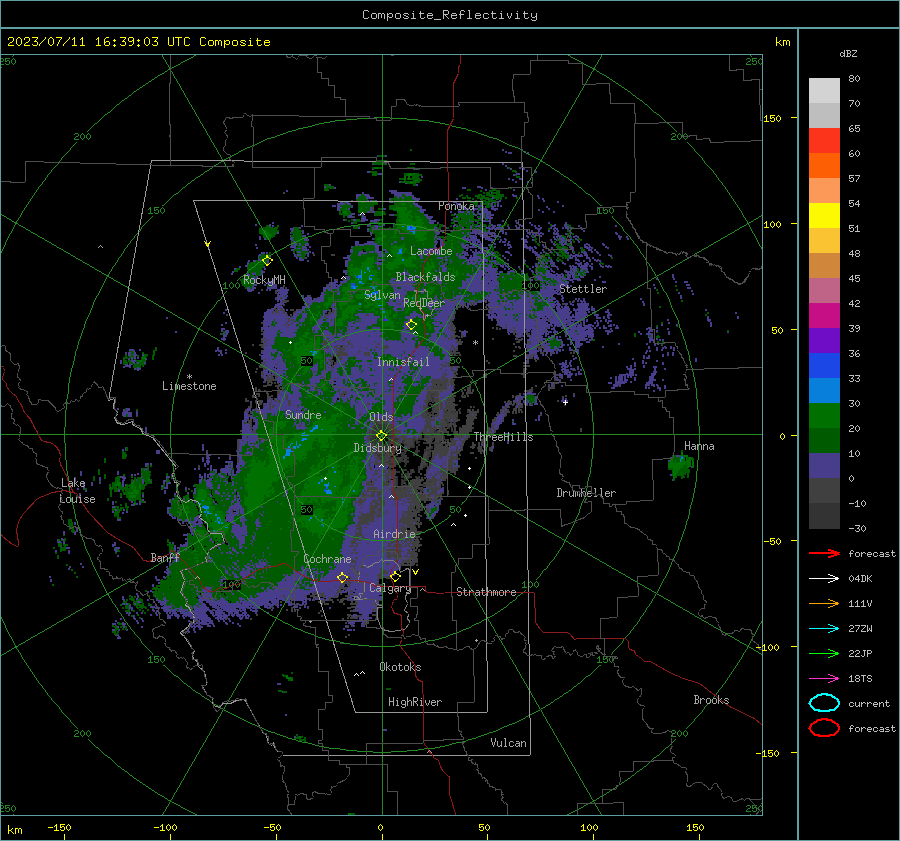Click the Okotoks label
The image size is (900, 841).
400,667
